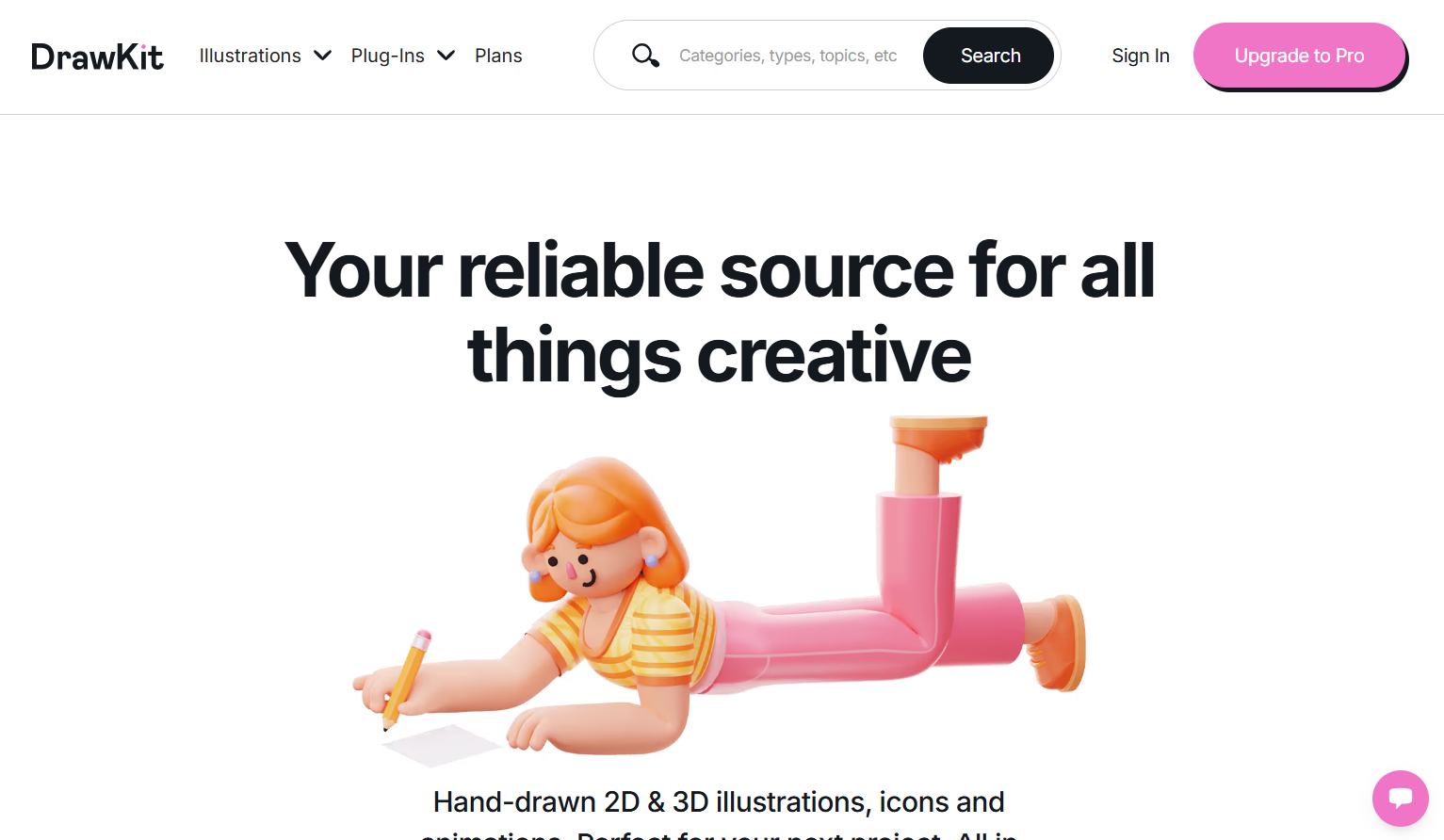Click the headline "Your reliable source for all"
This screenshot has height=840, width=1444.
[x=720, y=270]
